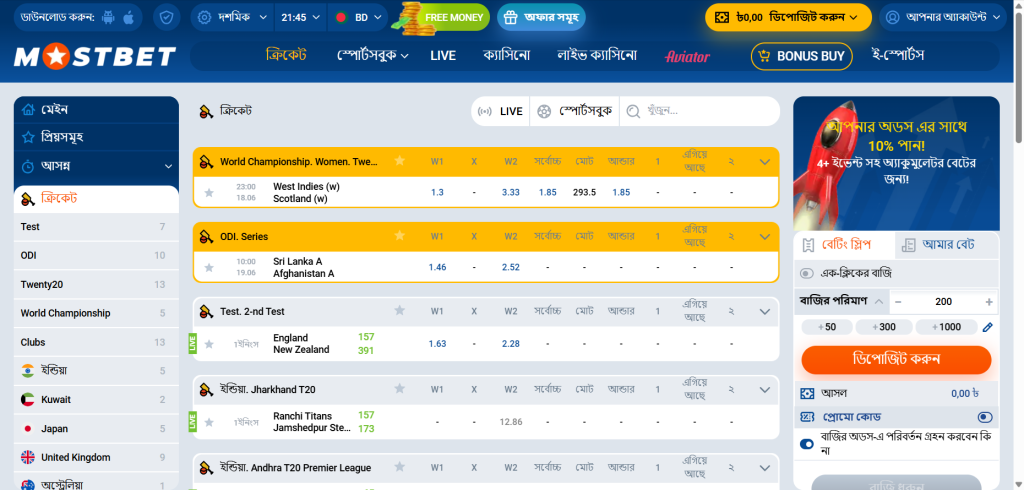Open the gift offers button
This screenshot has width=1024, height=490.
[541, 18]
